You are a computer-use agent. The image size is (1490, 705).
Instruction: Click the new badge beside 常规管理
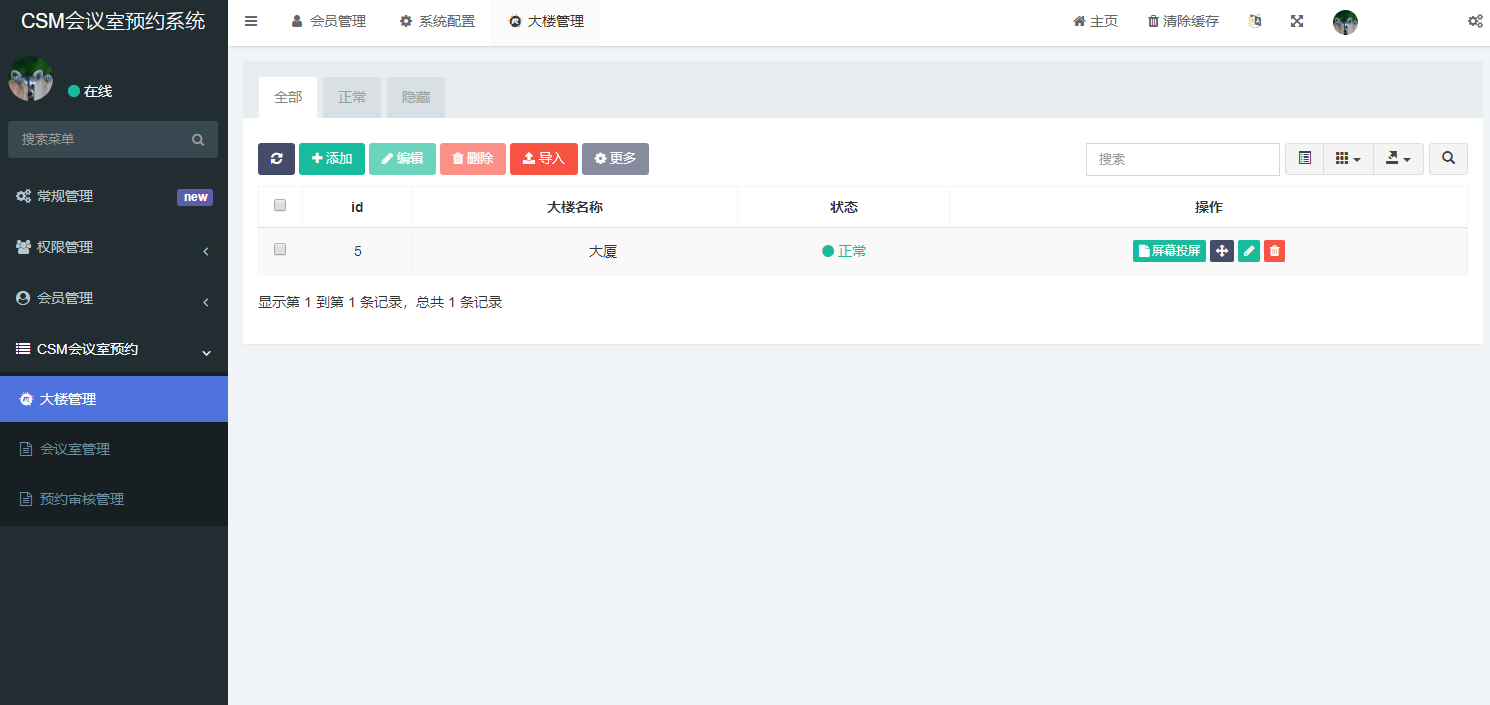pos(195,197)
